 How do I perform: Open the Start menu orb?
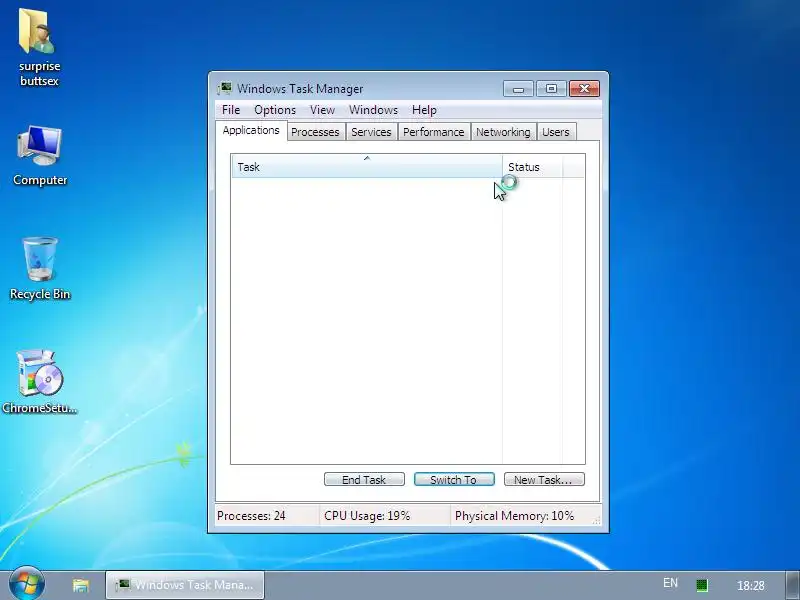pos(27,584)
